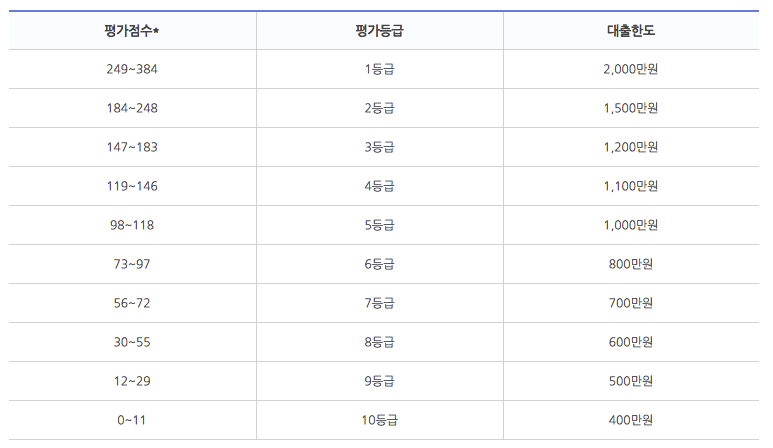
Task: Select the 1등급 grade cell
Action: tap(379, 69)
